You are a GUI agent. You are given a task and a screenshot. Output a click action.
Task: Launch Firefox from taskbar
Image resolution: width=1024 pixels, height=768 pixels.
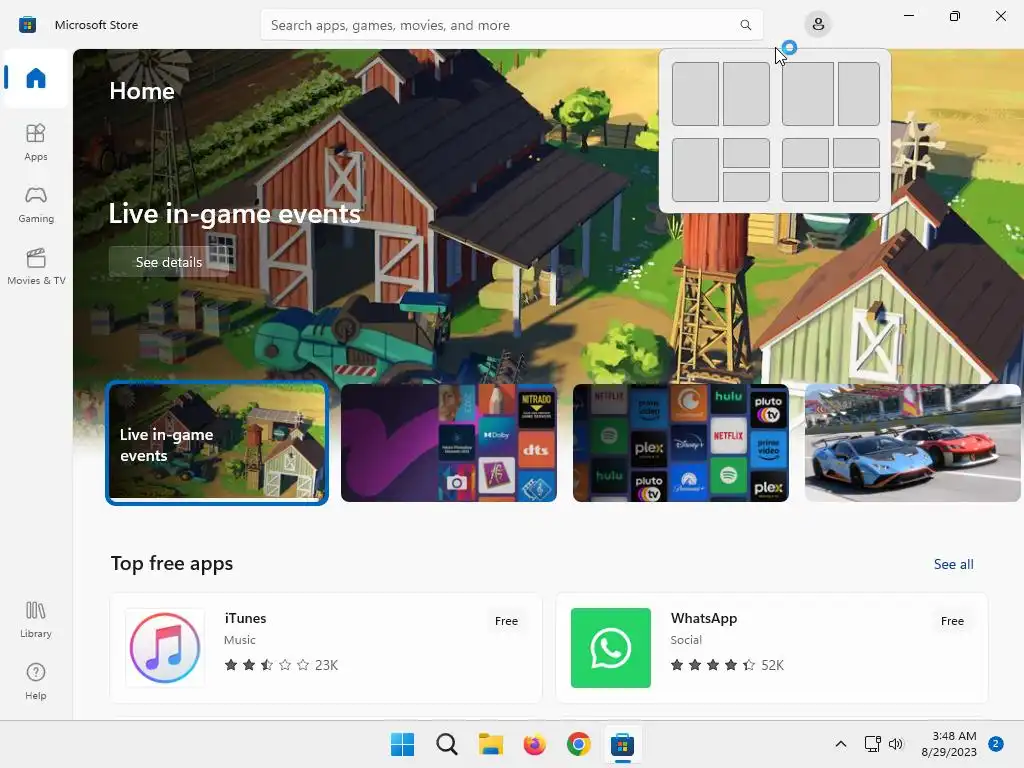[534, 744]
